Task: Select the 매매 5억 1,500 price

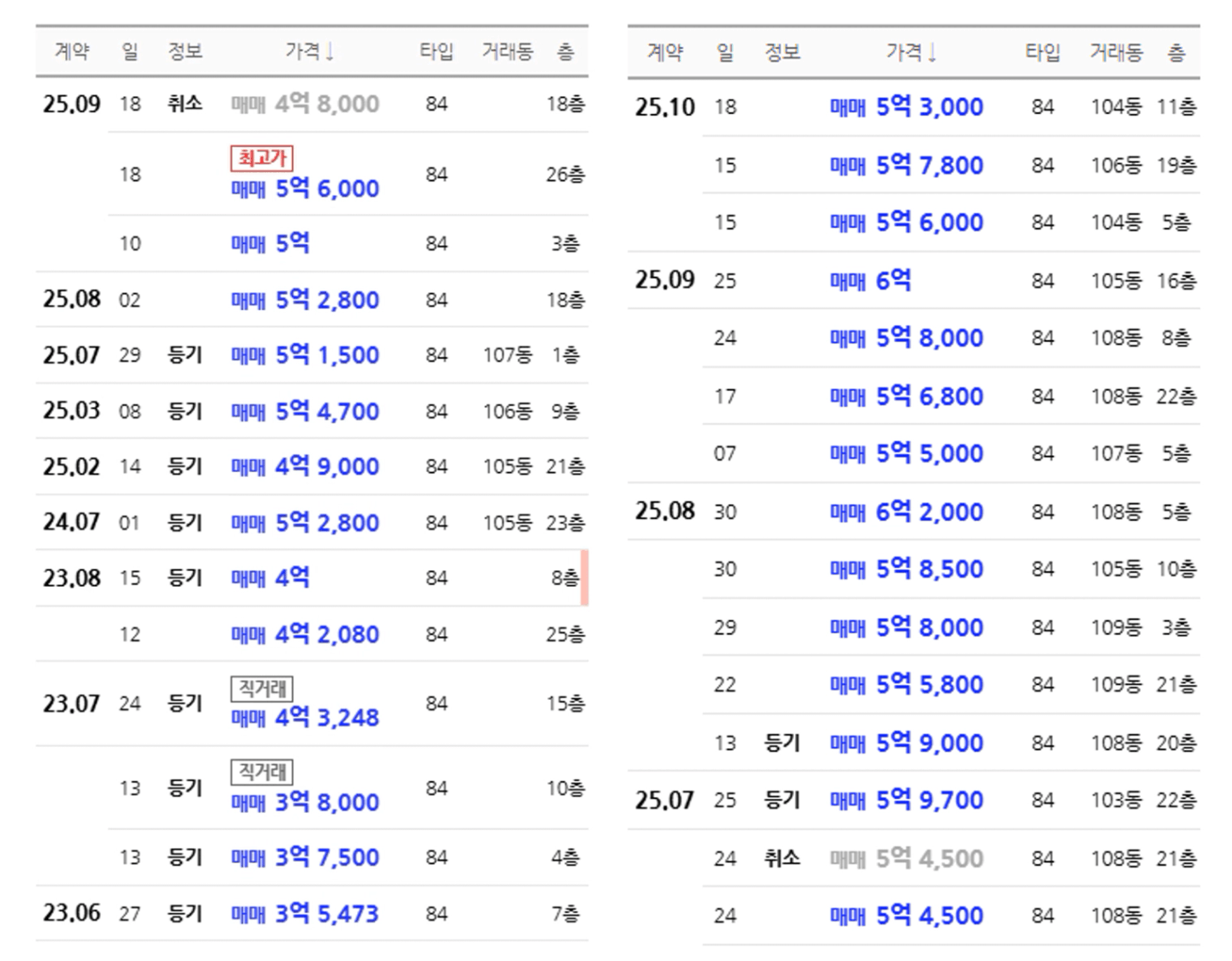Action: tap(304, 355)
